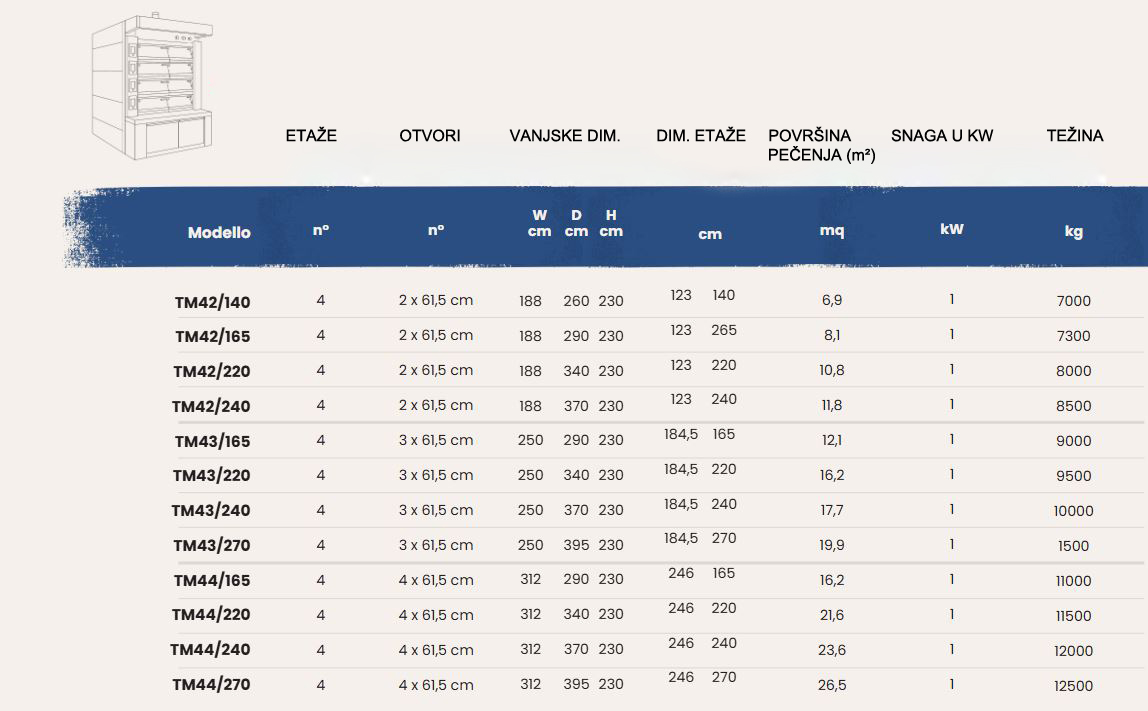This screenshot has width=1148, height=711.
Task: Select the 26,5 baking surface value
Action: (832, 685)
